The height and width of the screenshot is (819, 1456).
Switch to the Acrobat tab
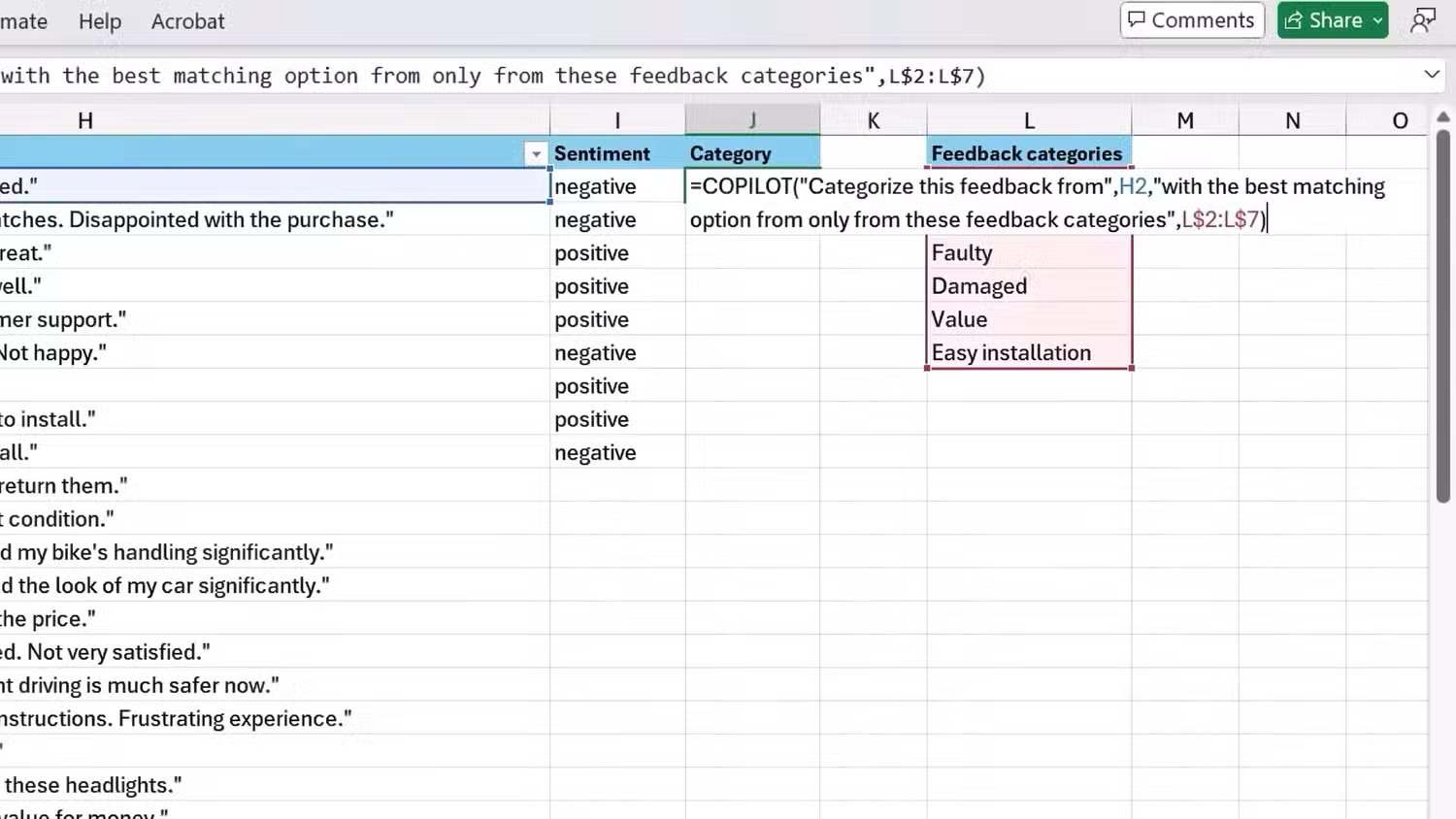click(187, 20)
